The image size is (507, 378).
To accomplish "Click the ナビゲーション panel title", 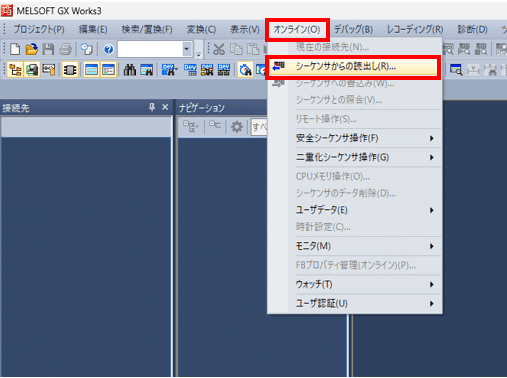I will coord(202,108).
